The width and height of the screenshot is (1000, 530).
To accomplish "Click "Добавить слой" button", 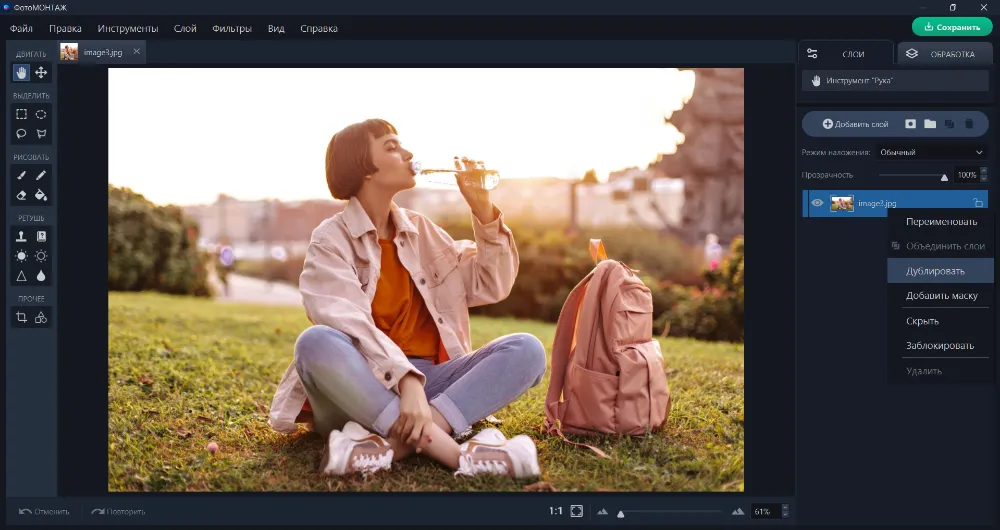I will 855,124.
